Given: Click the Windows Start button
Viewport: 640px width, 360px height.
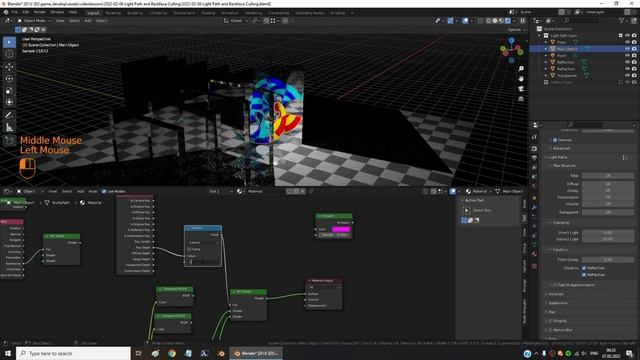Looking at the screenshot, I should pyautogui.click(x=8, y=353).
